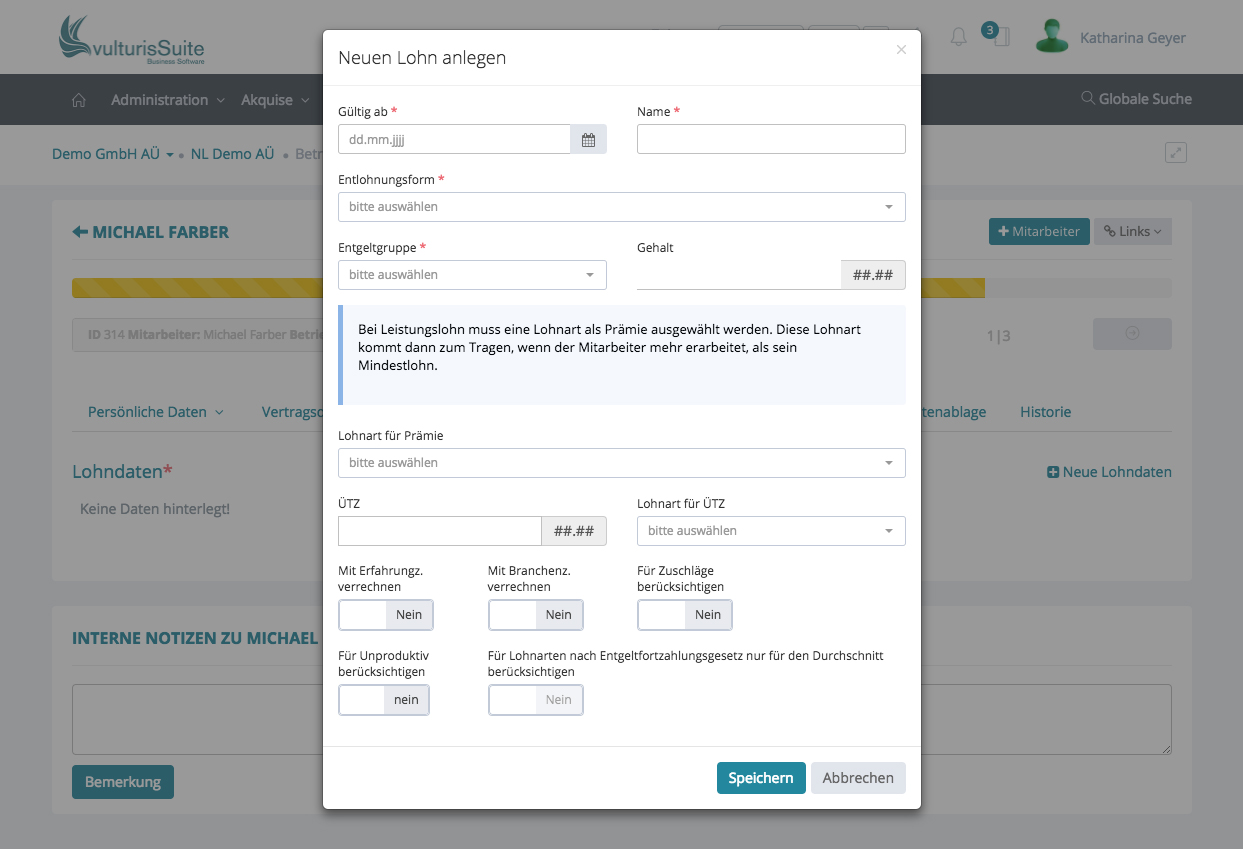Toggle Für Unproduktiv berücksichtigen switch
Screen dimensions: 1243x849
384,700
